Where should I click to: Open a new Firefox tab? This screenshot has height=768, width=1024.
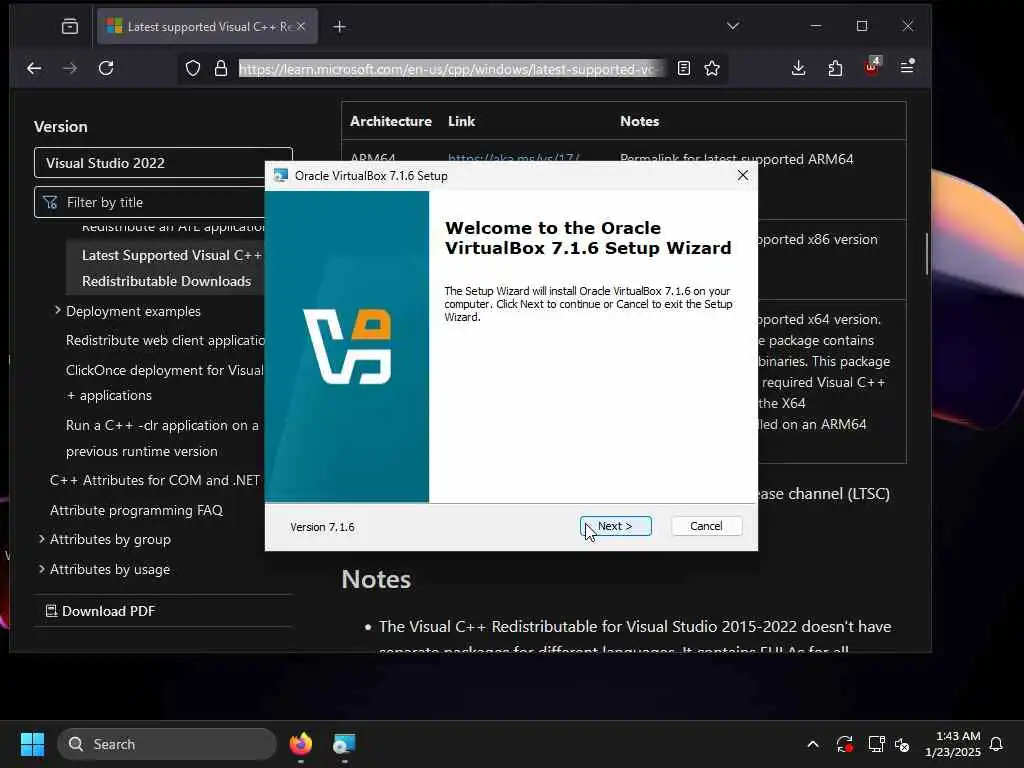pyautogui.click(x=340, y=27)
